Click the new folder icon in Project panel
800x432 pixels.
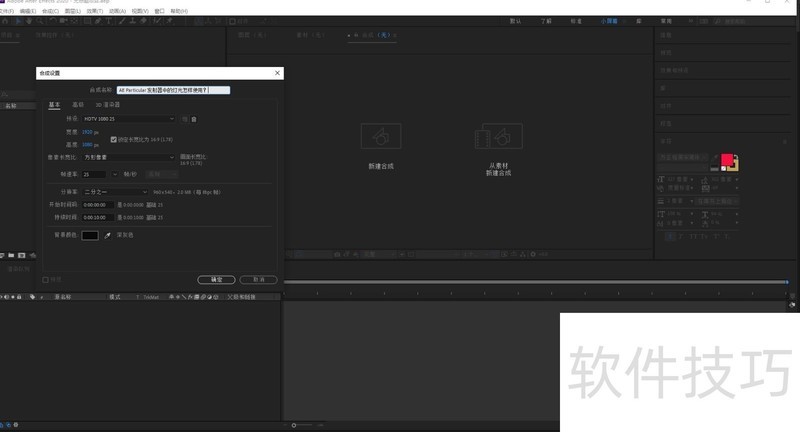[x=11, y=255]
